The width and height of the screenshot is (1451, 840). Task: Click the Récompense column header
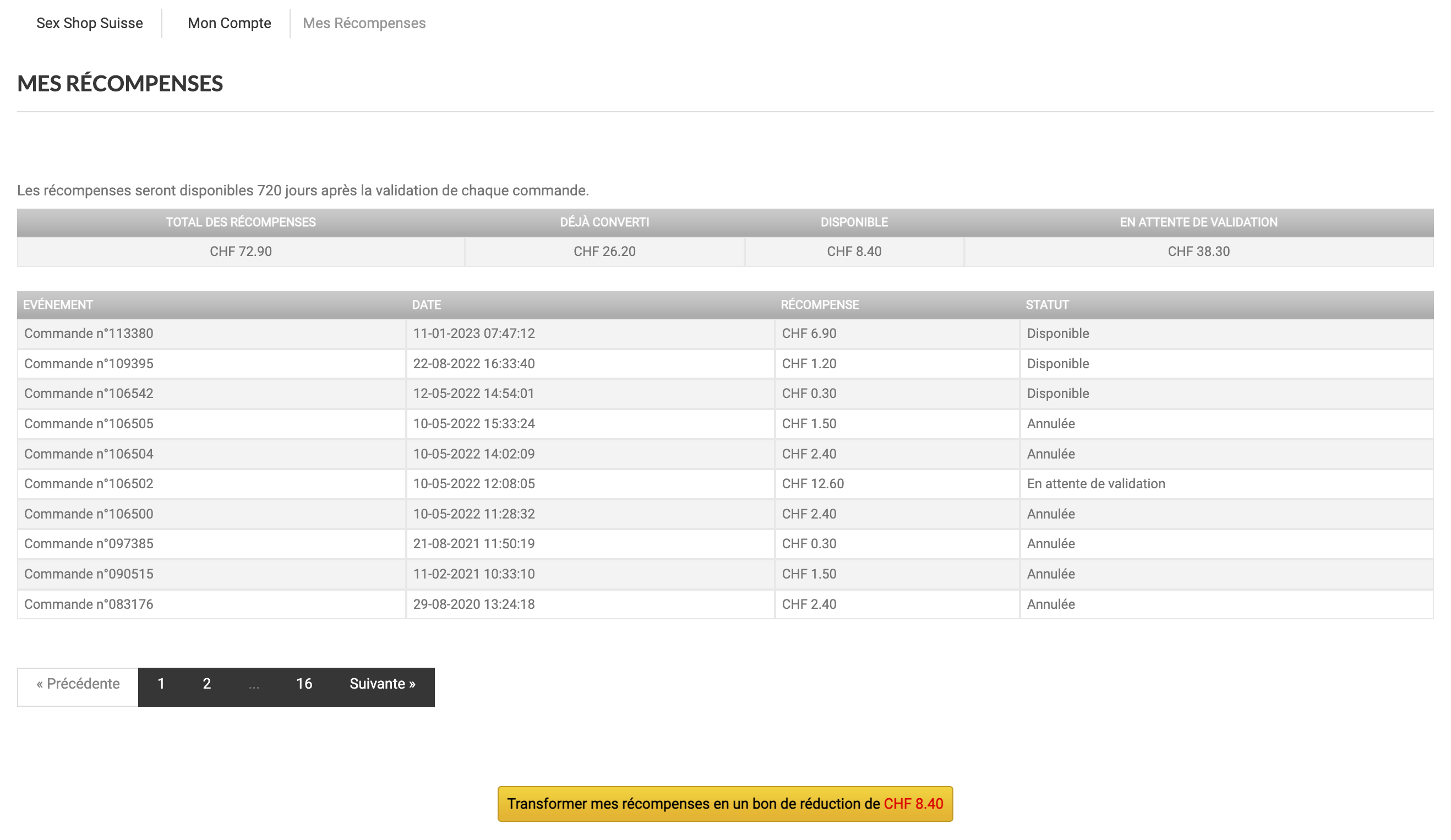[x=820, y=304]
